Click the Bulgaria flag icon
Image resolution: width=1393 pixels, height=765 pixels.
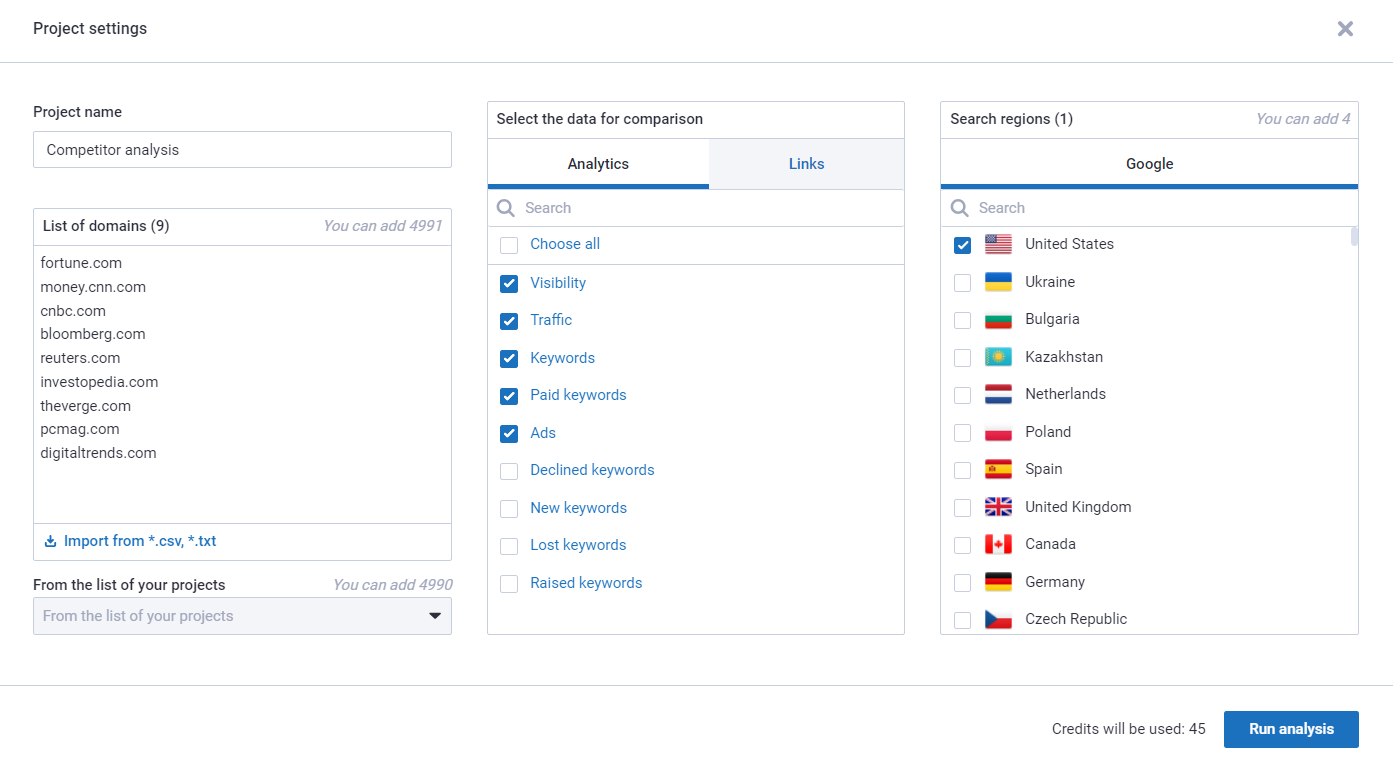coord(998,319)
